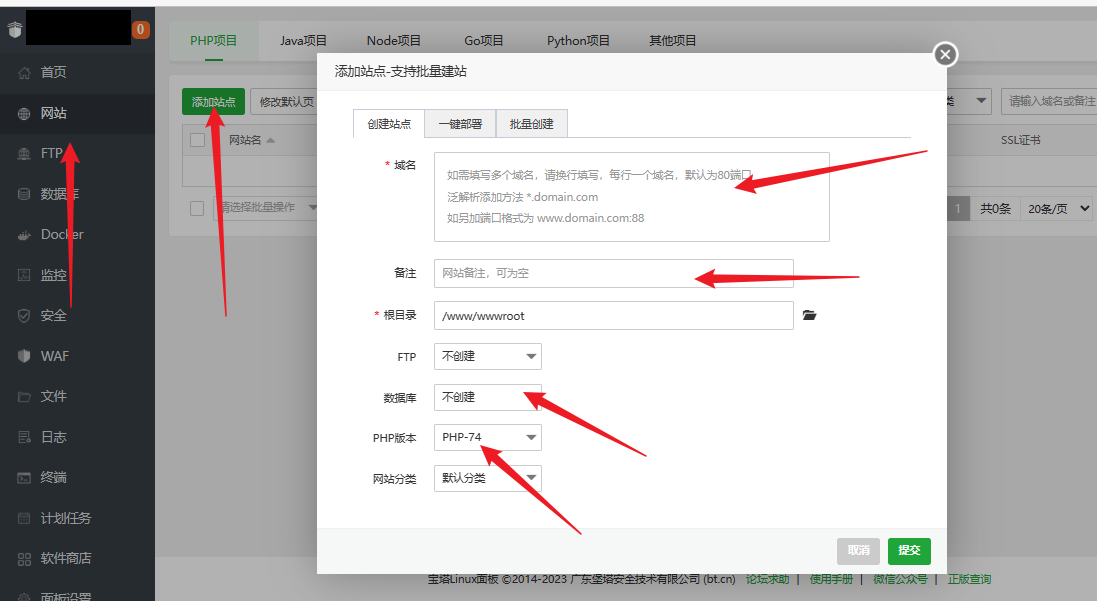Expand the site category dropdown

(x=487, y=478)
